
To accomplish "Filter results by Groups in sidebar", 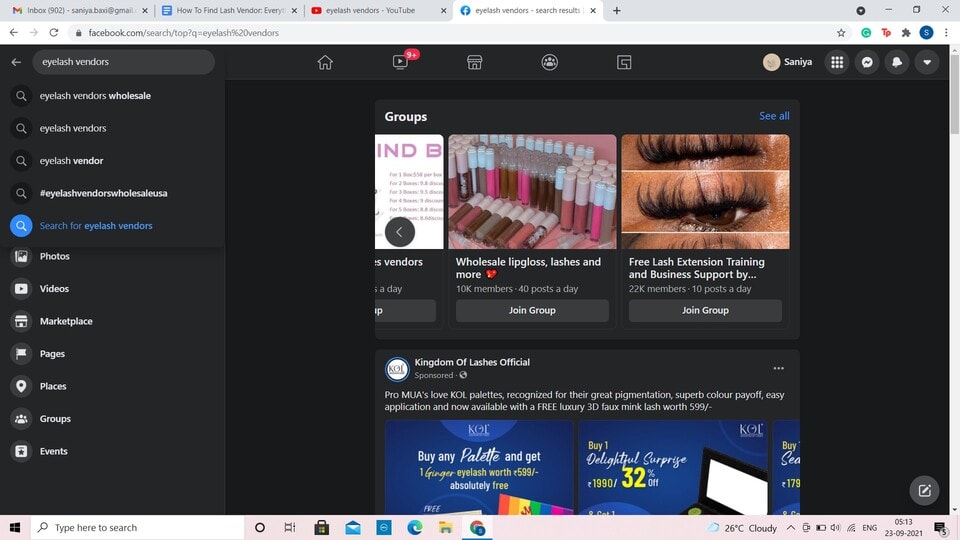I will [113, 418].
